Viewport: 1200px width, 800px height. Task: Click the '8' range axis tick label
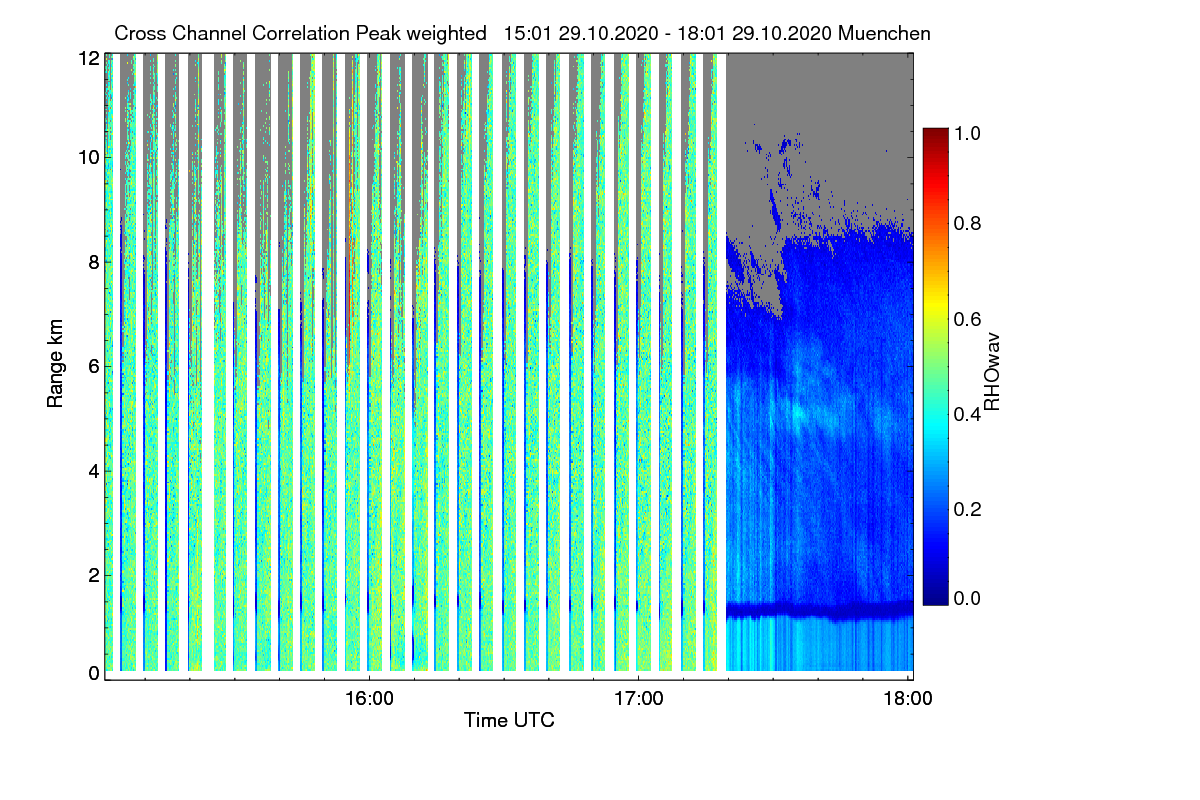click(x=94, y=262)
